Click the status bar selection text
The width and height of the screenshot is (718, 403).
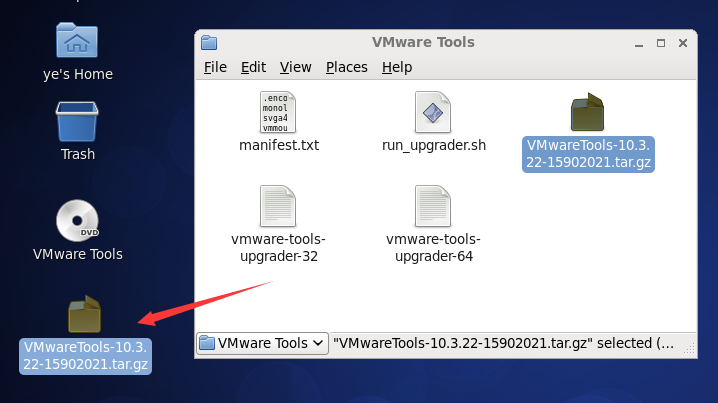(503, 343)
